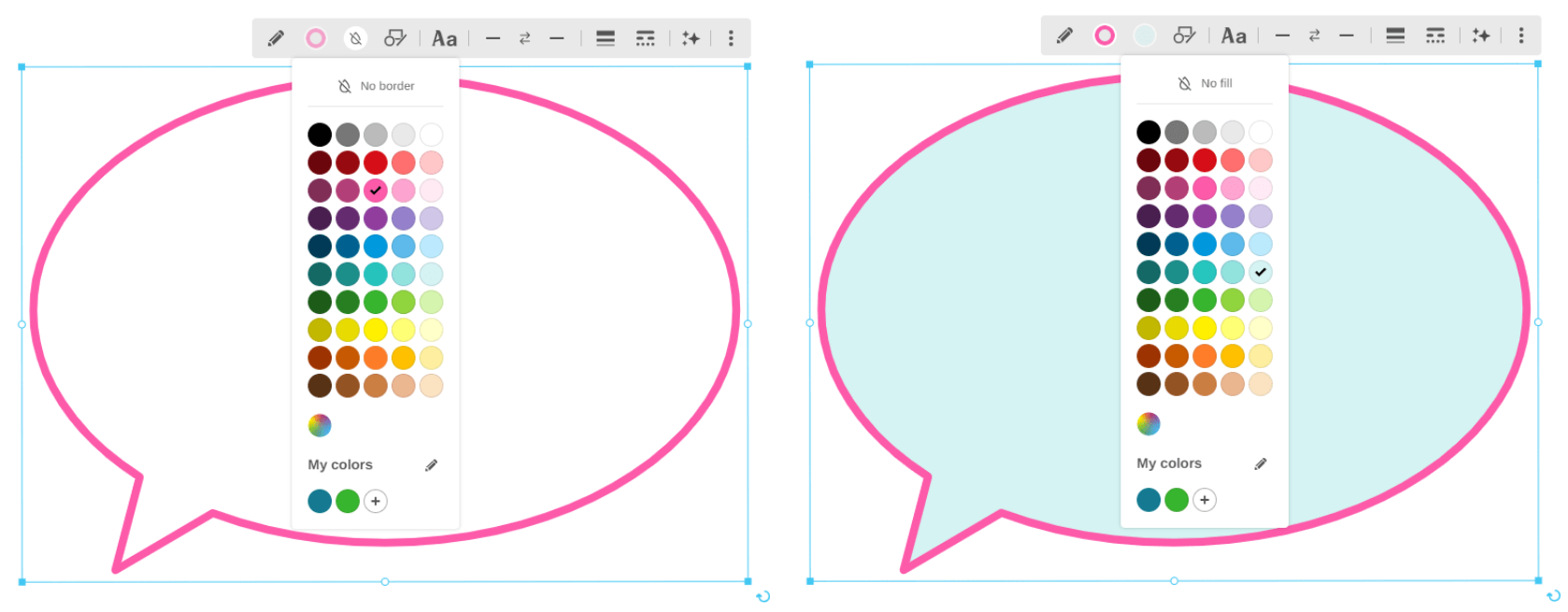Image resolution: width=1568 pixels, height=612 pixels.
Task: Click the rotate handle of the unfilled bubble
Action: (763, 596)
